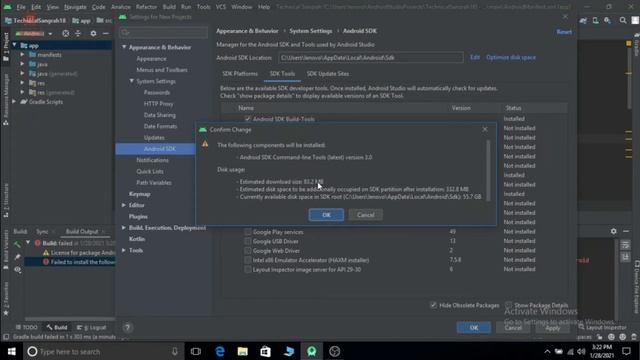The image size is (640, 360).
Task: Open the Logcat tool window from the bottom bar
Action: click(91, 327)
